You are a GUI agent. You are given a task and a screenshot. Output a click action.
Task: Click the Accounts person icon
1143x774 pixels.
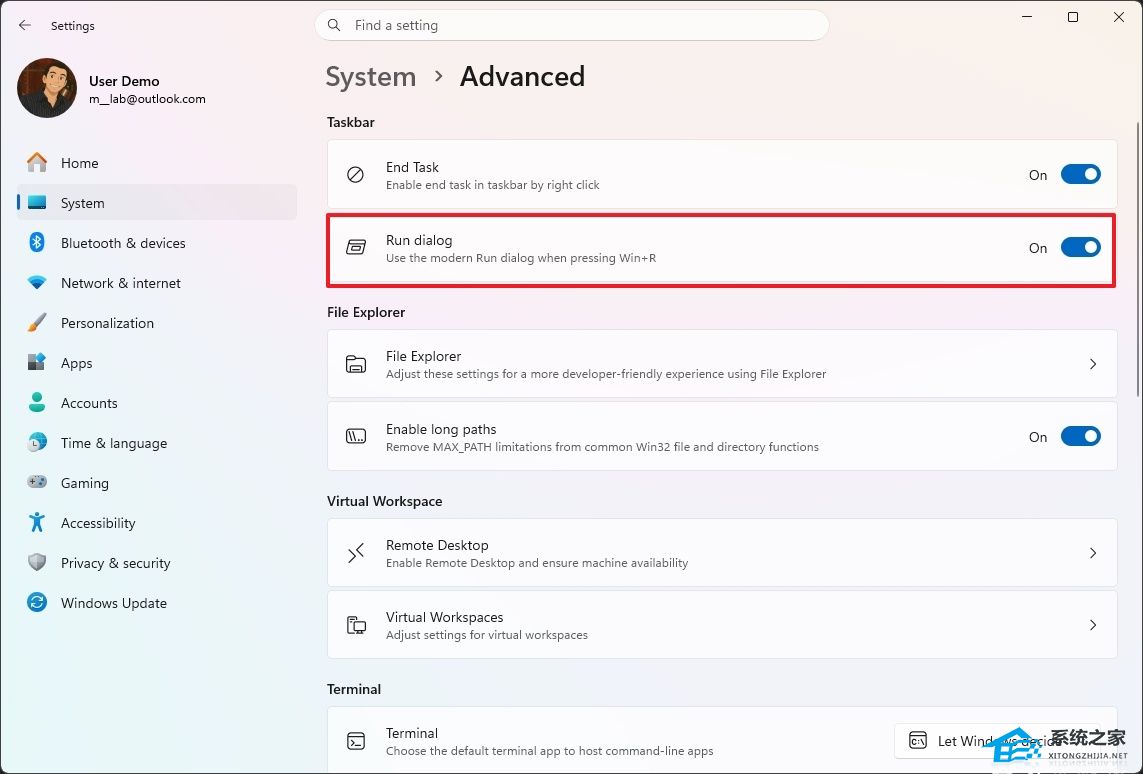(37, 402)
